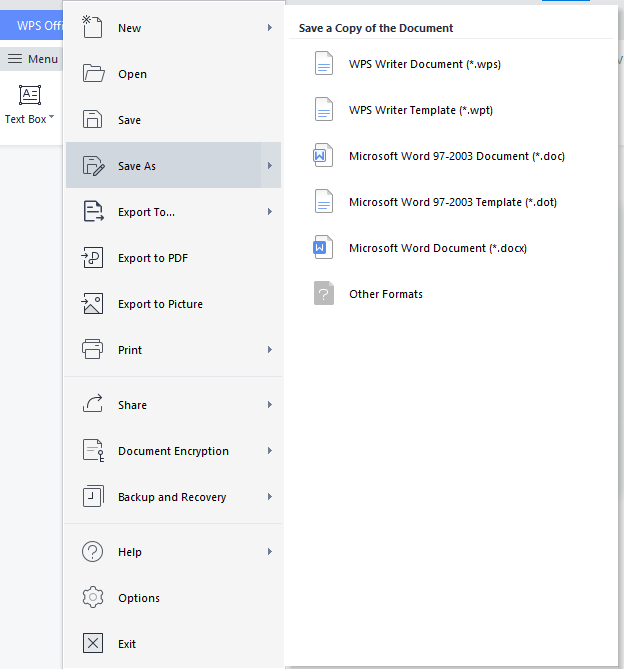Open the Text Box dropdown arrow

[x=52, y=119]
